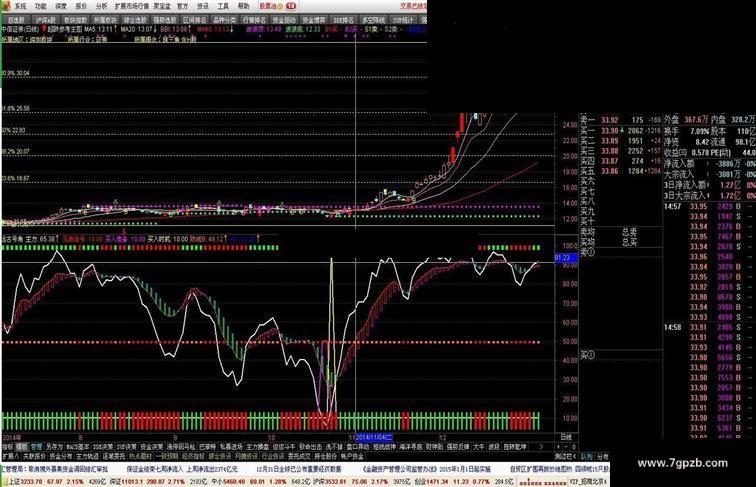Select the 致命出击 indicator tab

point(310,447)
